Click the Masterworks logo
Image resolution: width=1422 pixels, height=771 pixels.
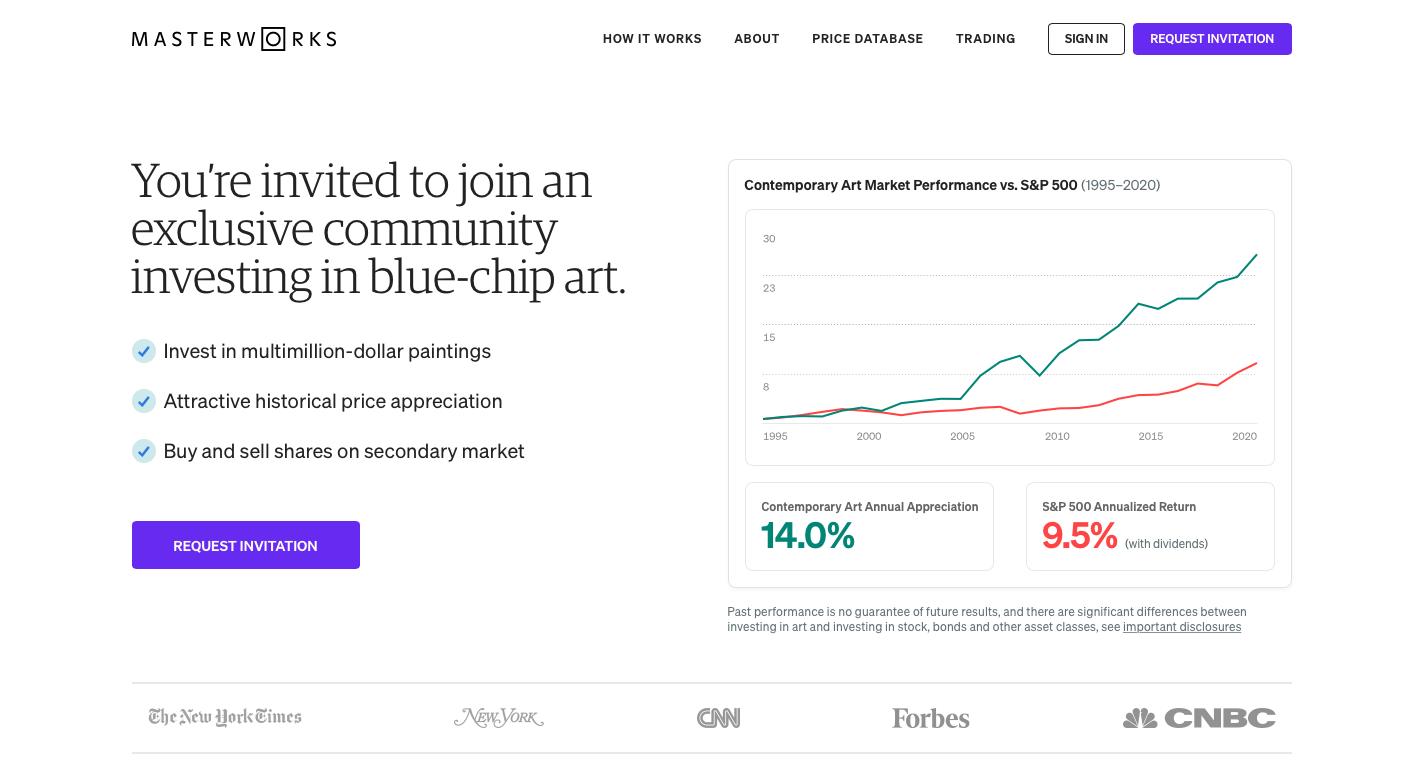[234, 39]
